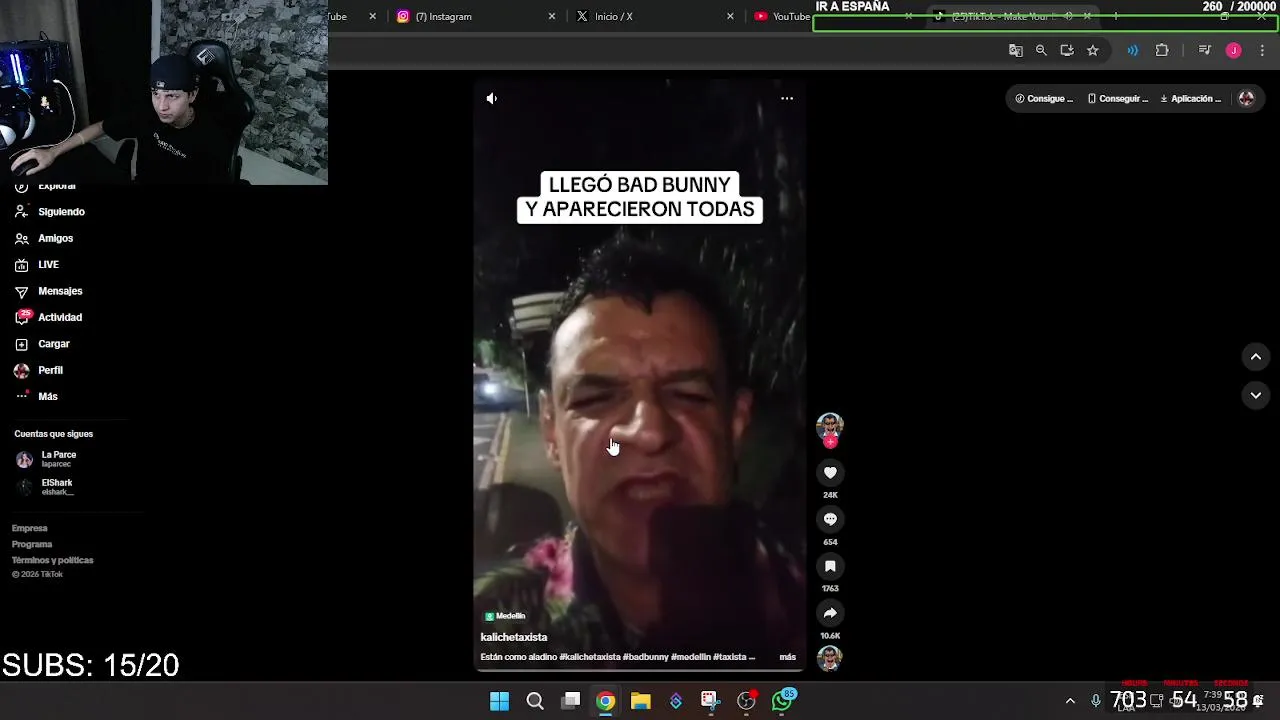This screenshot has width=1280, height=720.
Task: Open the video three-dots options menu
Action: (x=787, y=98)
